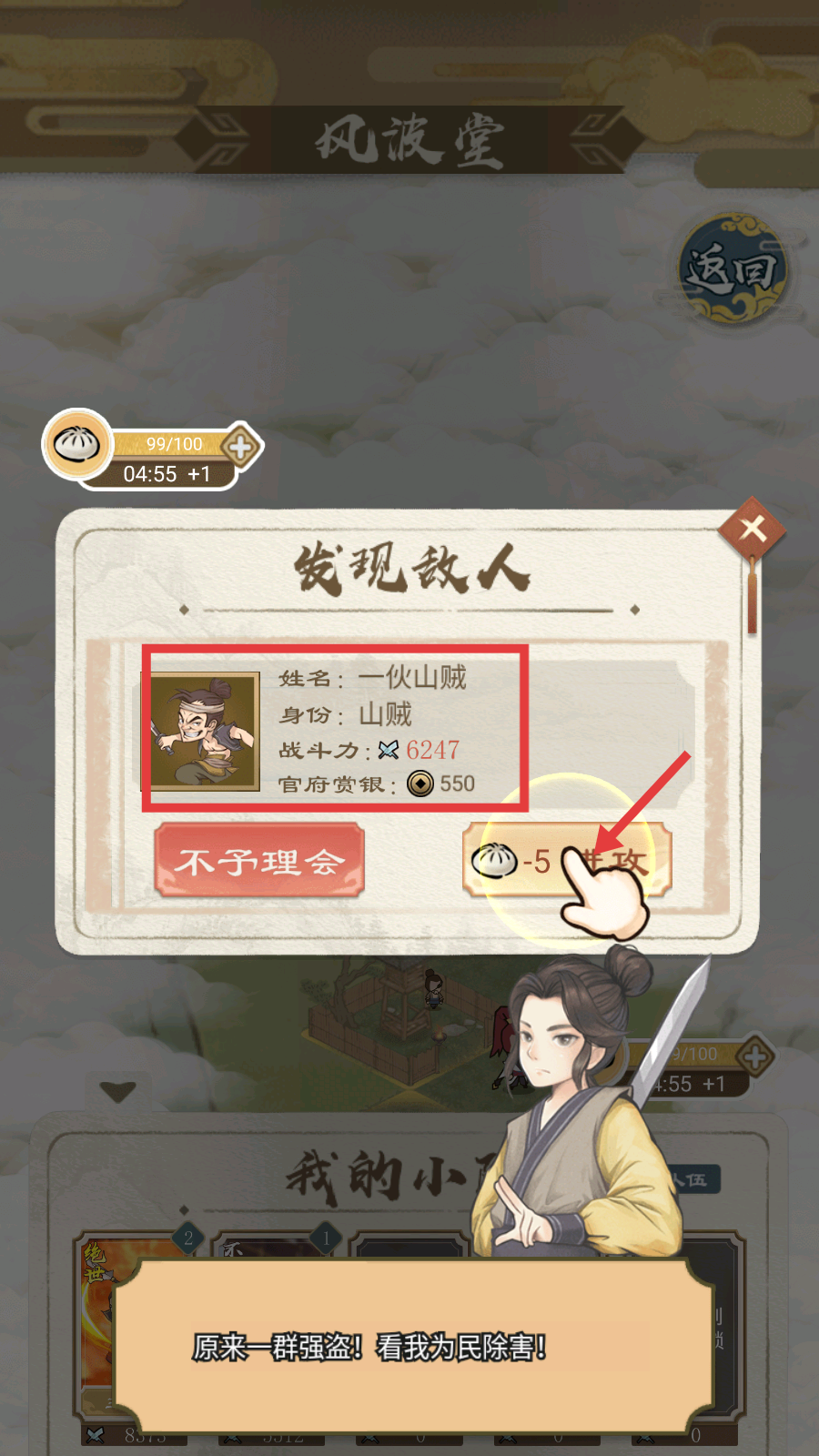Image resolution: width=819 pixels, height=1456 pixels.
Task: Click the dialogue box reading 原来一群强盗
Action: (x=414, y=1347)
